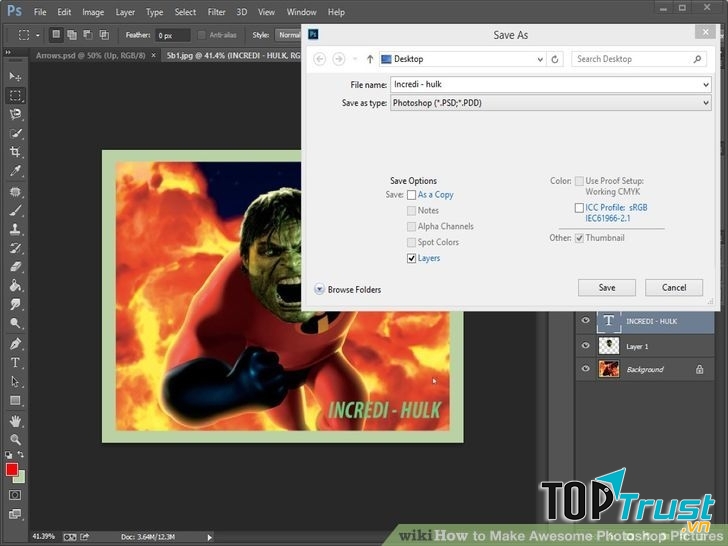Select the Horizontal Type tool
Image resolution: width=728 pixels, height=546 pixels.
coord(15,363)
